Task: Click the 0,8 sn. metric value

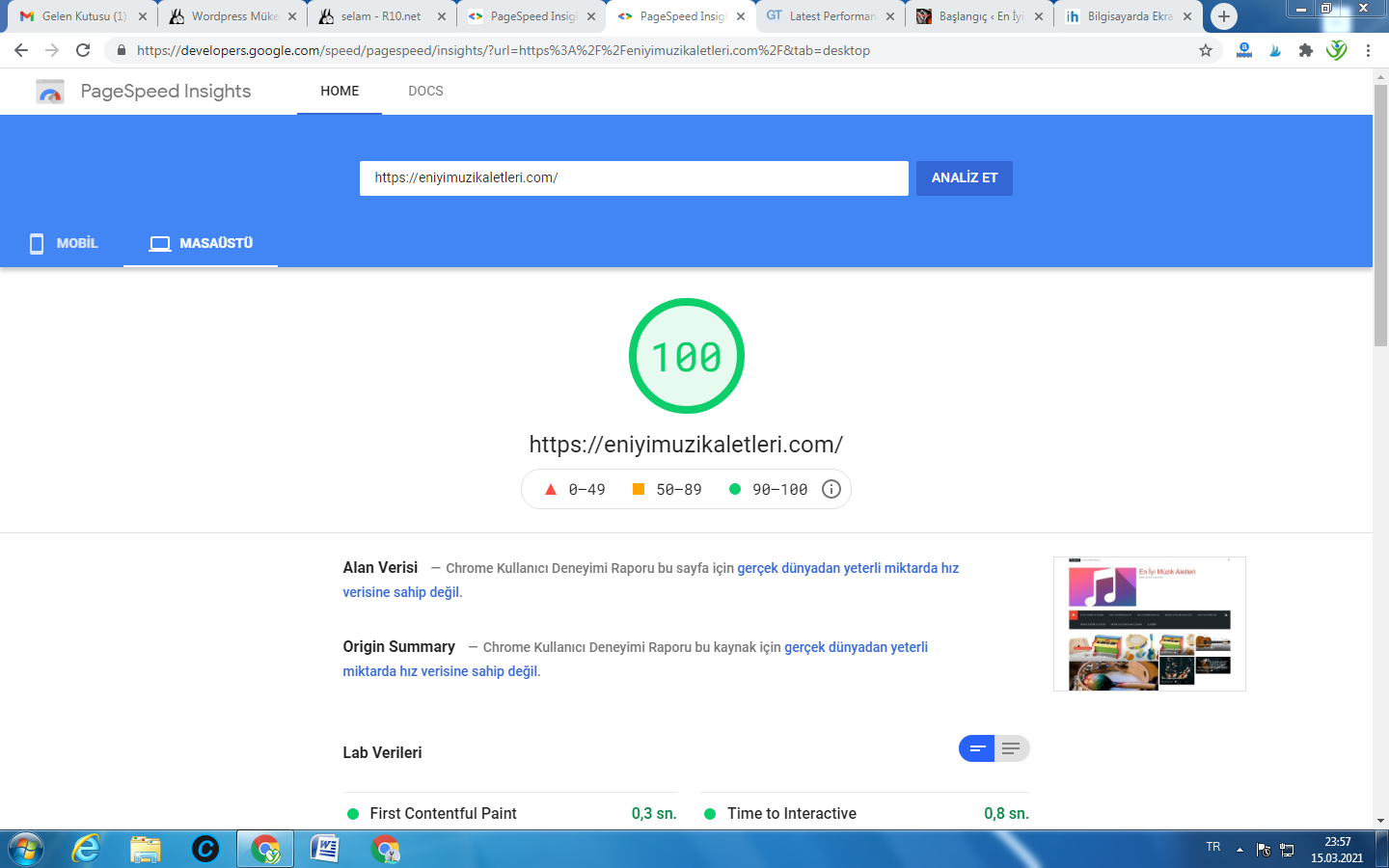Action: click(x=1006, y=814)
